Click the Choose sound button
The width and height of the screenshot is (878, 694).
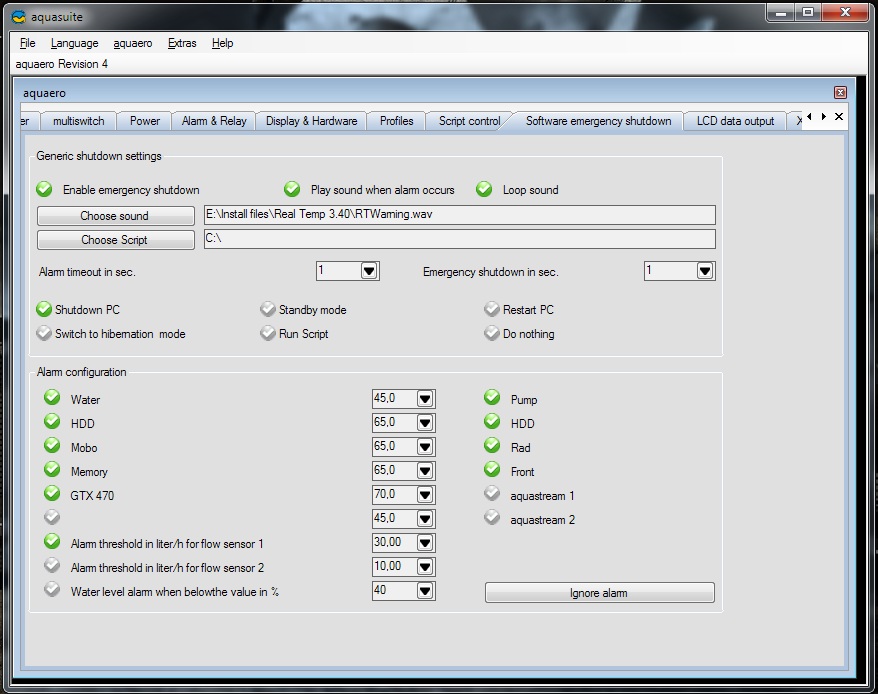click(115, 216)
